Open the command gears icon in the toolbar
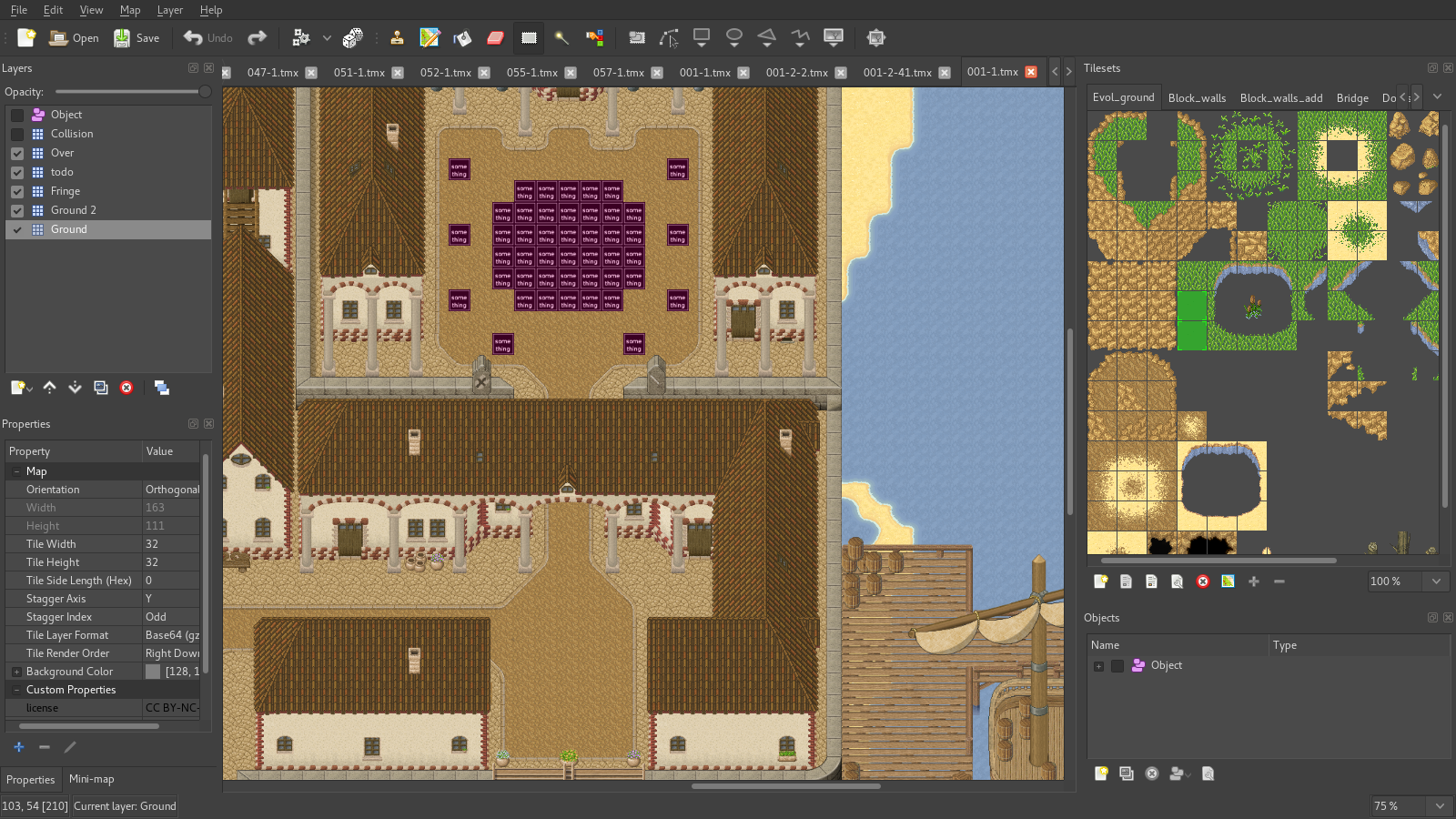This screenshot has height=819, width=1456. 301,37
